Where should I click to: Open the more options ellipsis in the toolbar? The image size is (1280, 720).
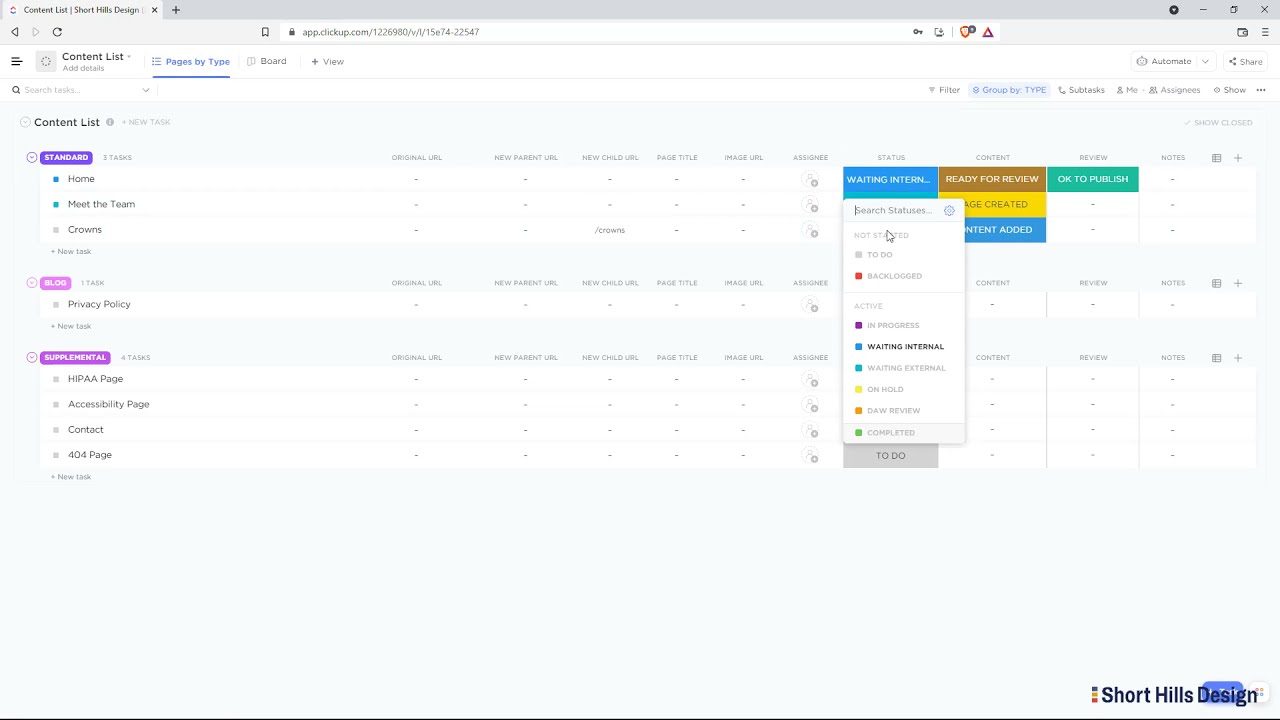[1261, 90]
